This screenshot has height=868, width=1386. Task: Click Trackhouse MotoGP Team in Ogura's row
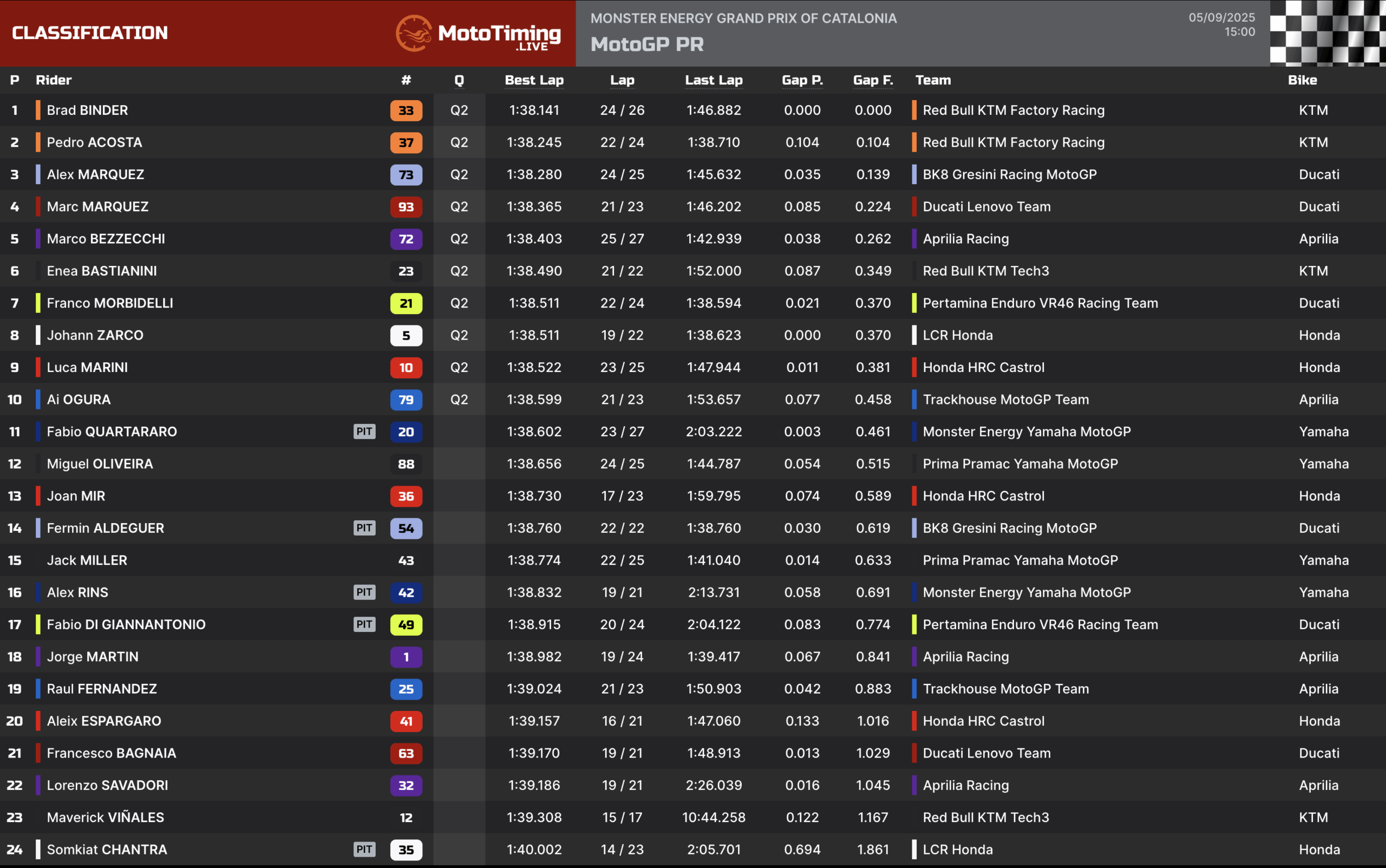1005,400
